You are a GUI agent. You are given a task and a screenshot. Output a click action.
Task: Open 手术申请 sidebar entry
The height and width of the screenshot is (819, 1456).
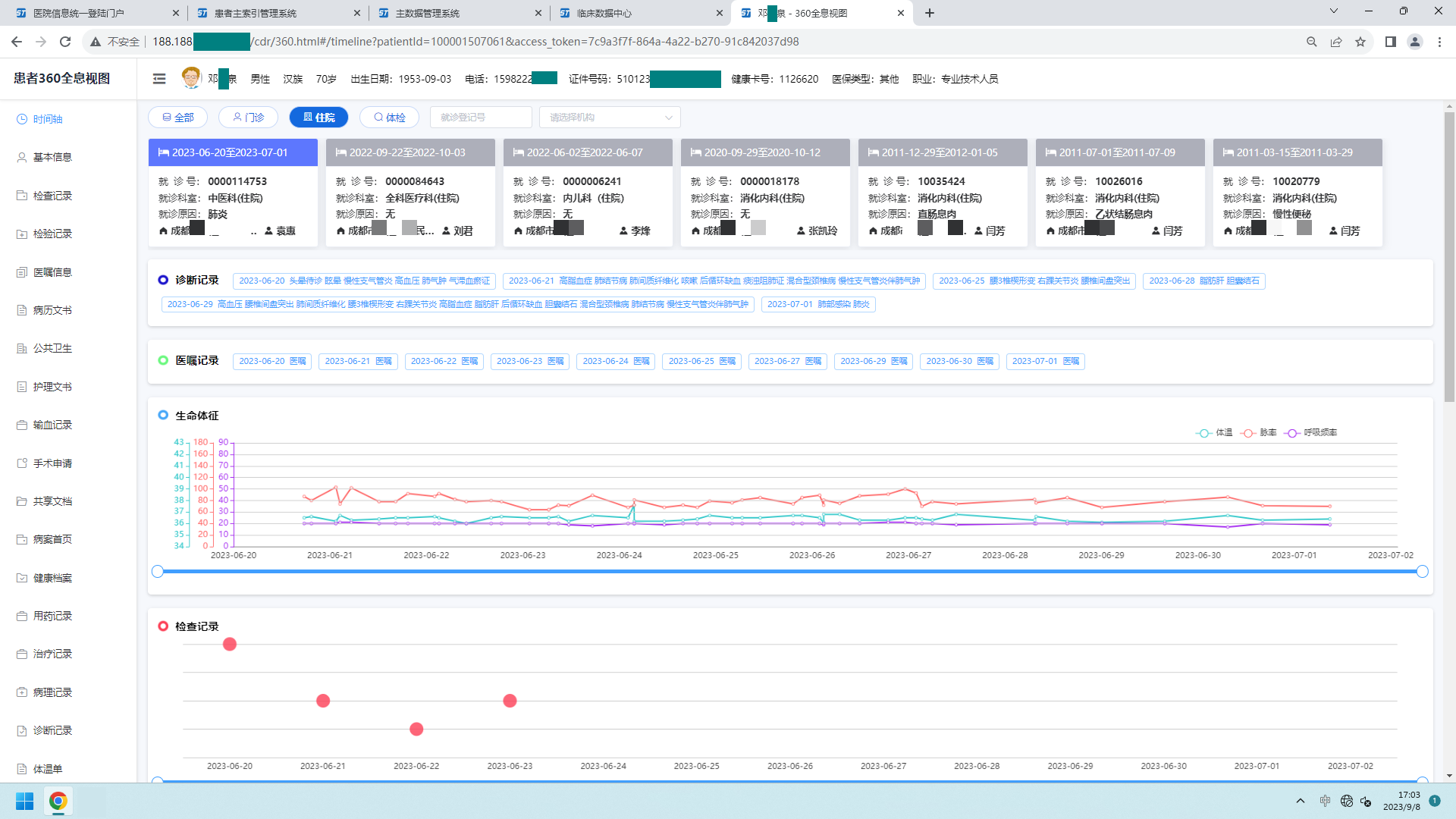[x=52, y=463]
